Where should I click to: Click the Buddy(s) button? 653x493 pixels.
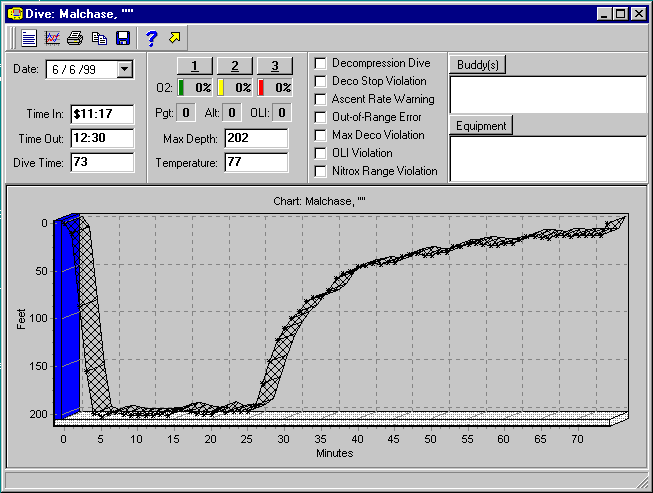tap(477, 65)
